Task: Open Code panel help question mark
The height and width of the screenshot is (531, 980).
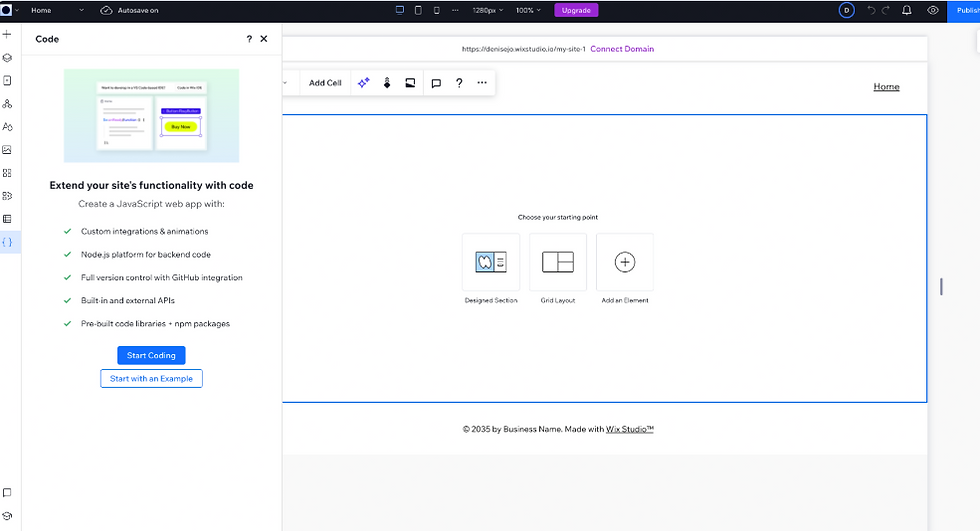Action: [249, 39]
